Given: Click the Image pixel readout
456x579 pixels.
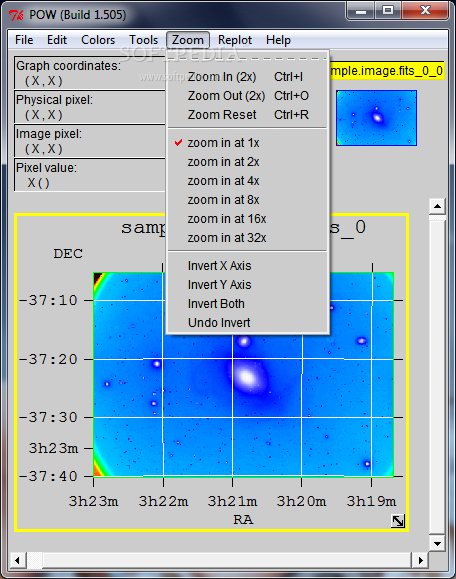Looking at the screenshot, I should click(90, 141).
